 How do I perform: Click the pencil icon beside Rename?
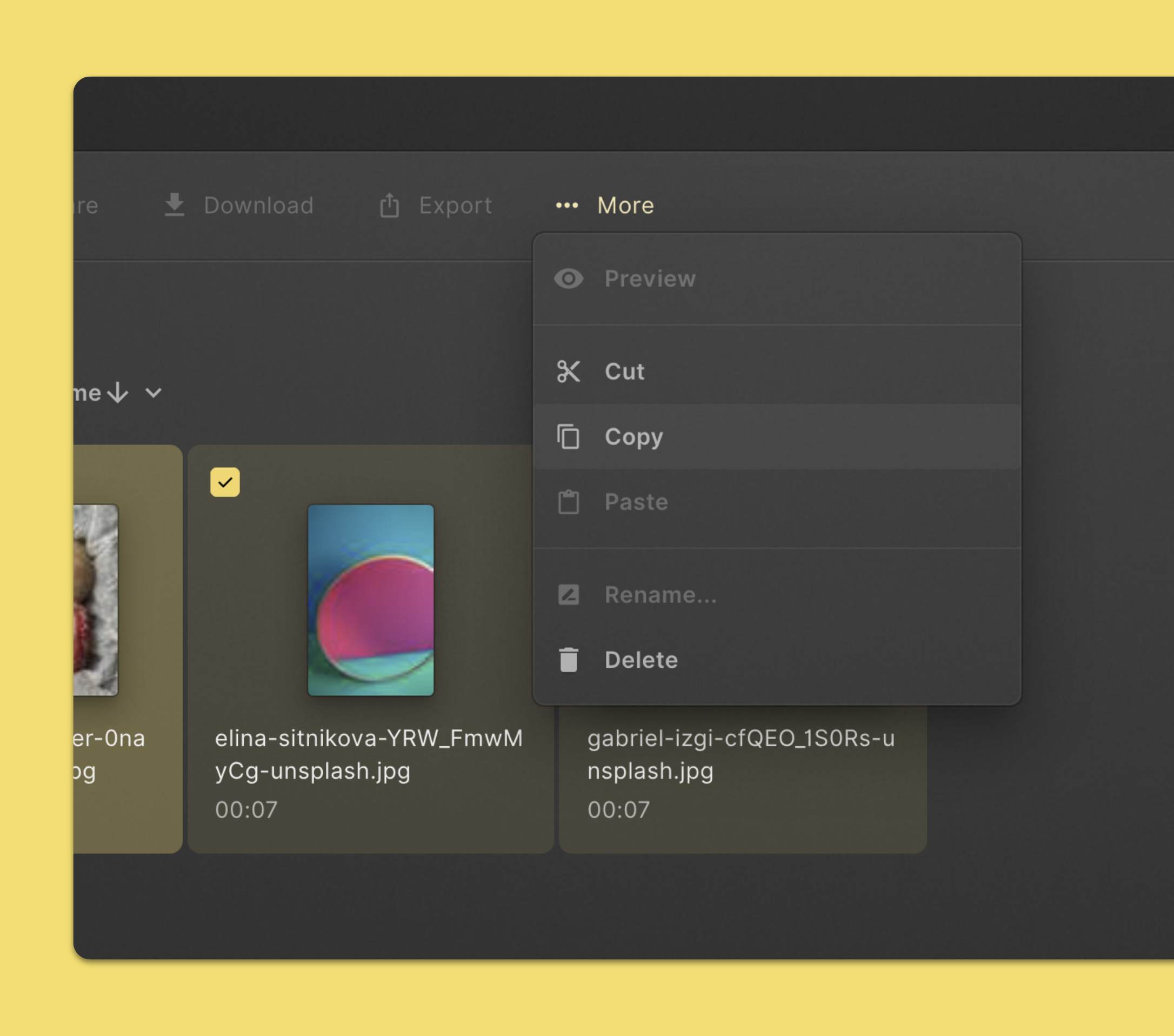pos(569,595)
